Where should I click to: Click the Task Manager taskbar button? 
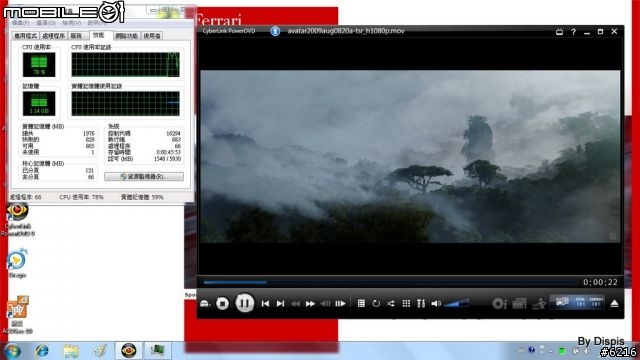[157, 351]
